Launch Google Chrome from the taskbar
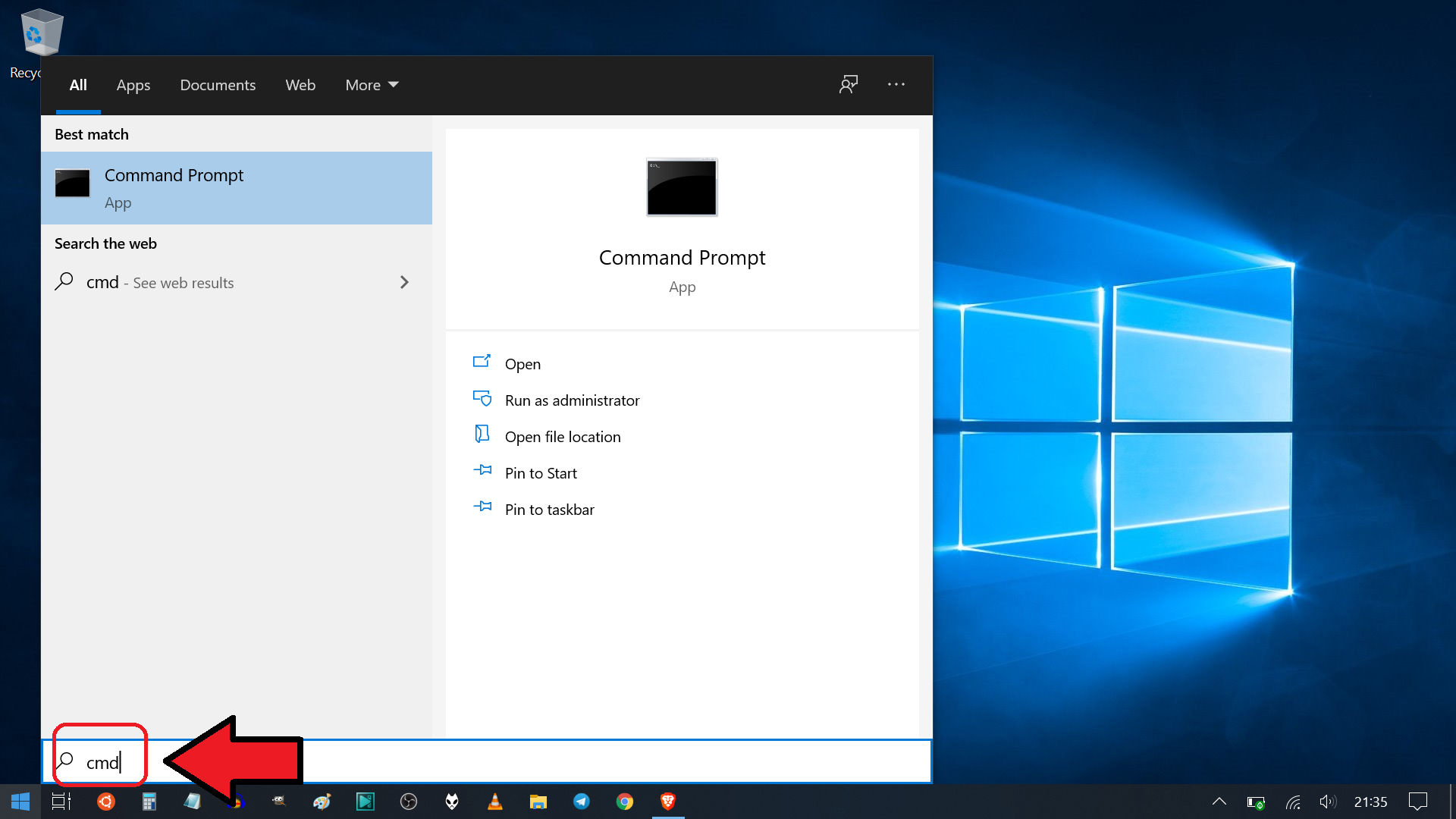The height and width of the screenshot is (819, 1456). (625, 802)
